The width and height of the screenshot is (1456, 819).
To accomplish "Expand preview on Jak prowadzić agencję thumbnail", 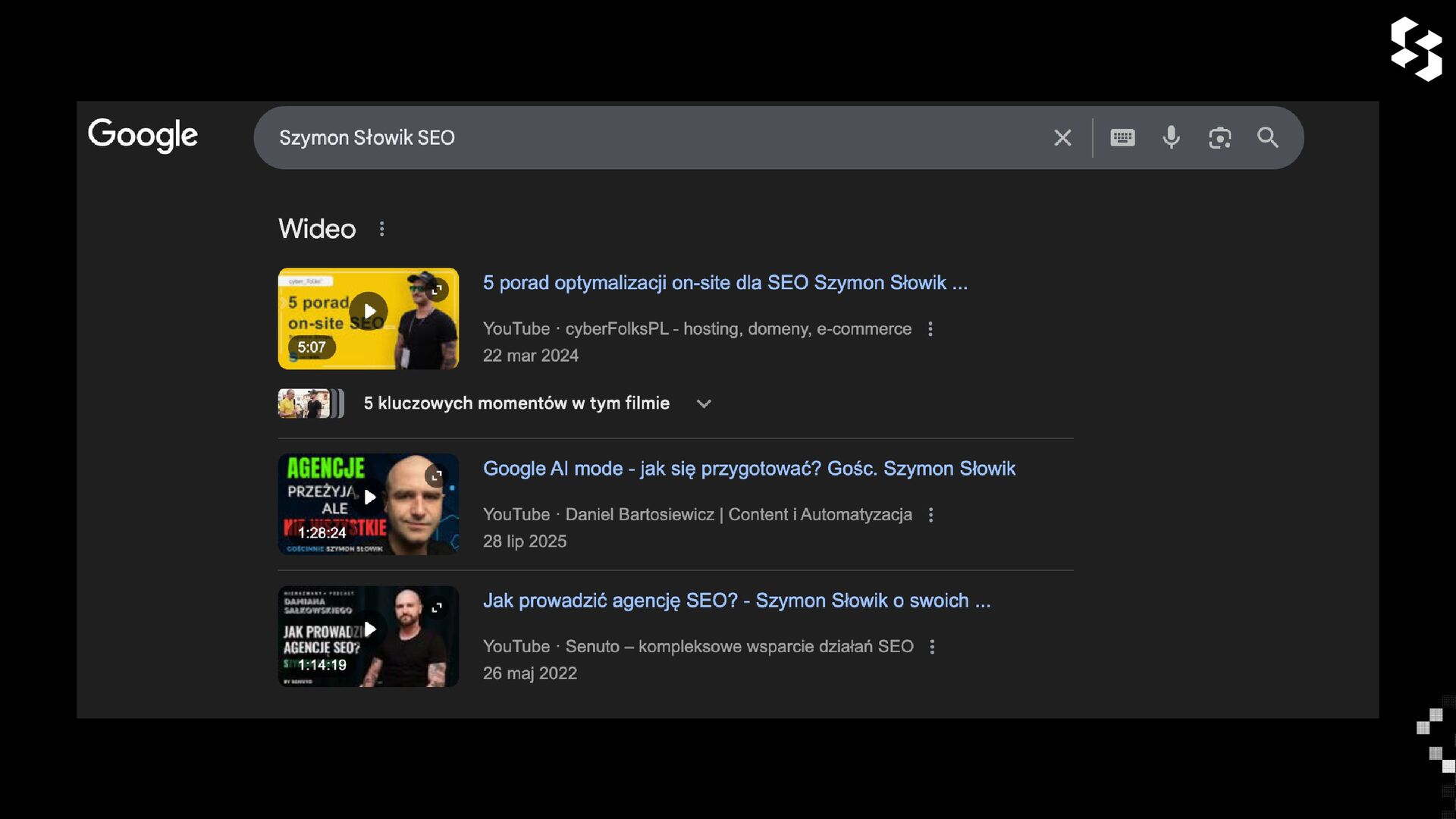I will coord(437,608).
